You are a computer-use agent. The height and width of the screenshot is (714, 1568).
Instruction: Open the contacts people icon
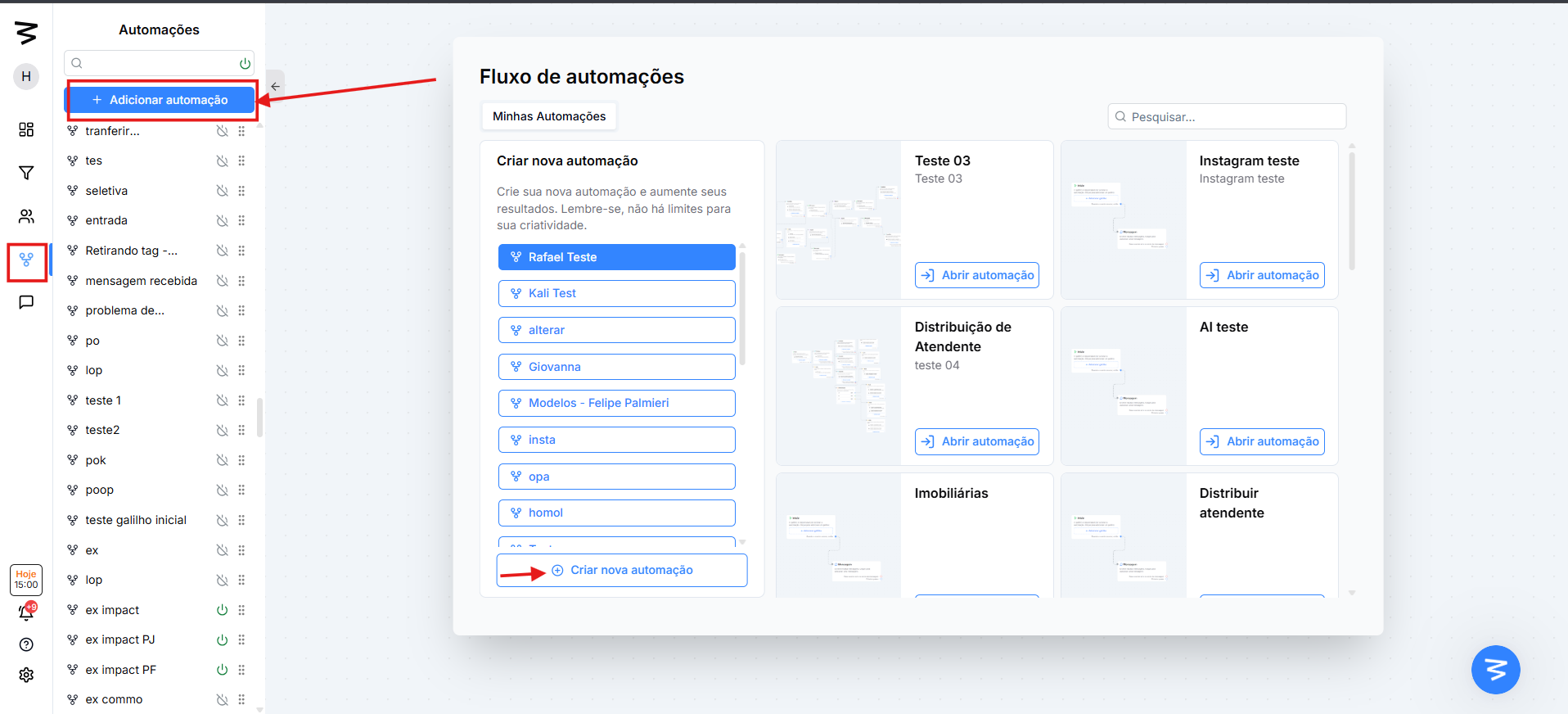pyautogui.click(x=26, y=216)
